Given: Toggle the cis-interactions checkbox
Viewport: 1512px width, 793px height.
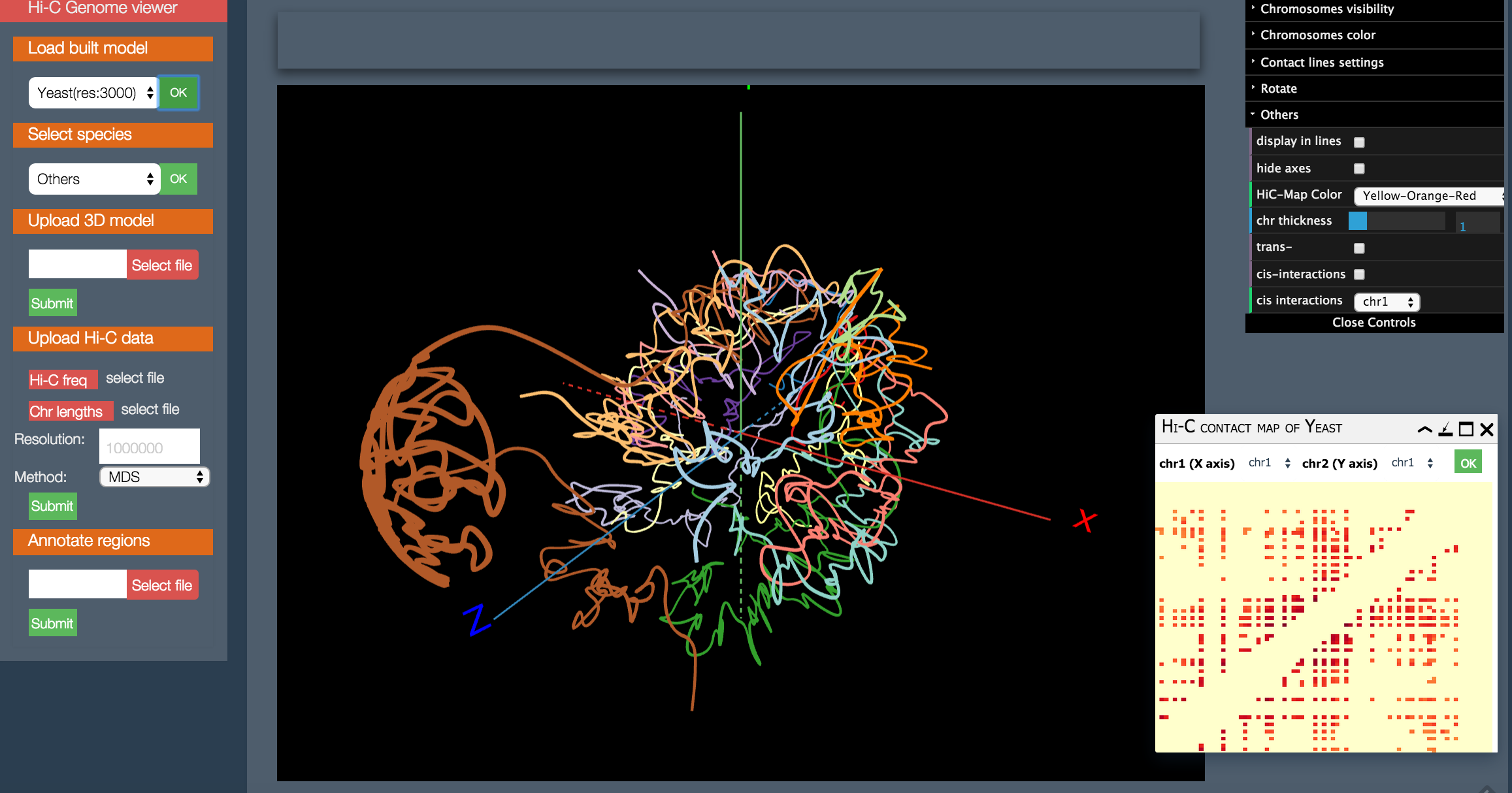Looking at the screenshot, I should [x=1359, y=274].
